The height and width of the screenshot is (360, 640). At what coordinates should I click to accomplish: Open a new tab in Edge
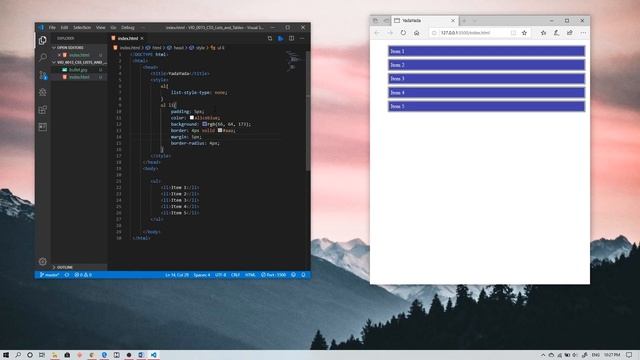pyautogui.click(x=464, y=20)
